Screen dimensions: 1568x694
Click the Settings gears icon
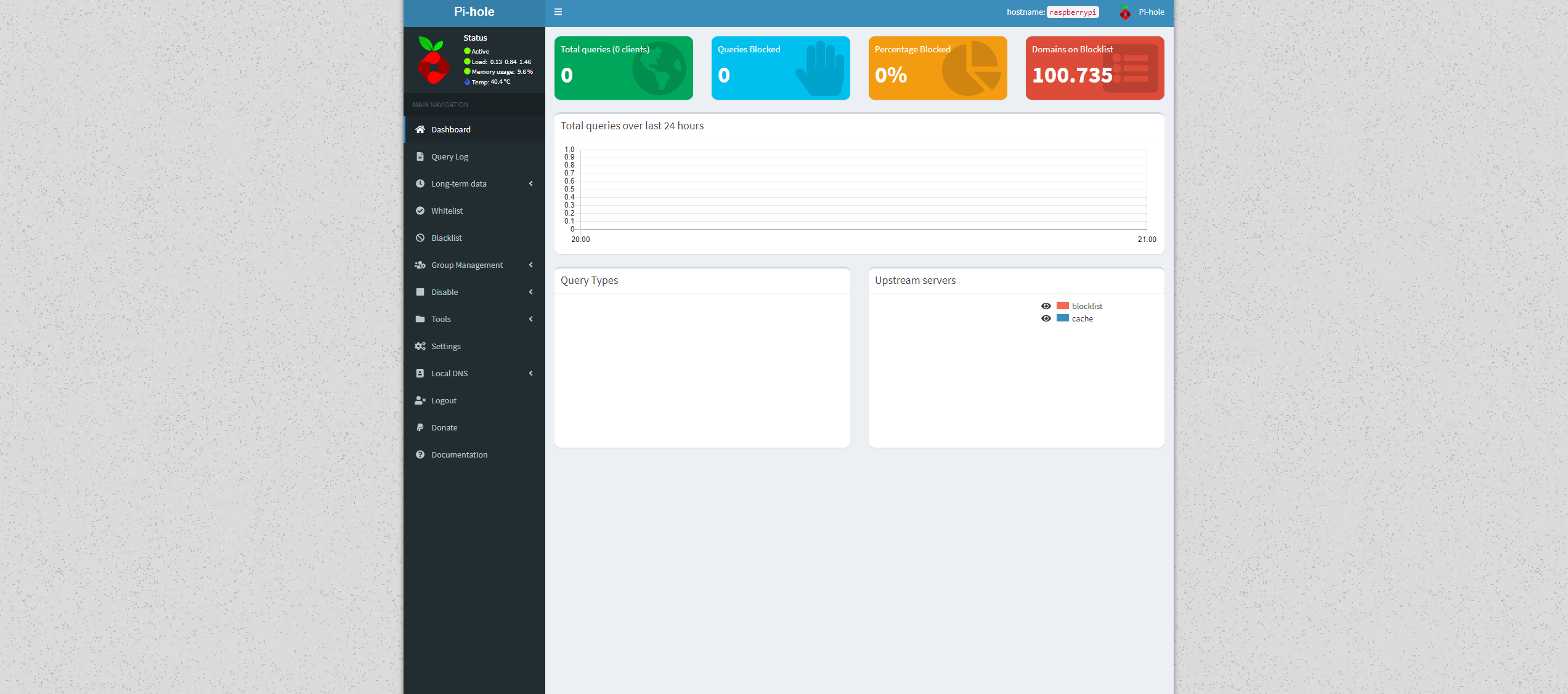pos(420,346)
